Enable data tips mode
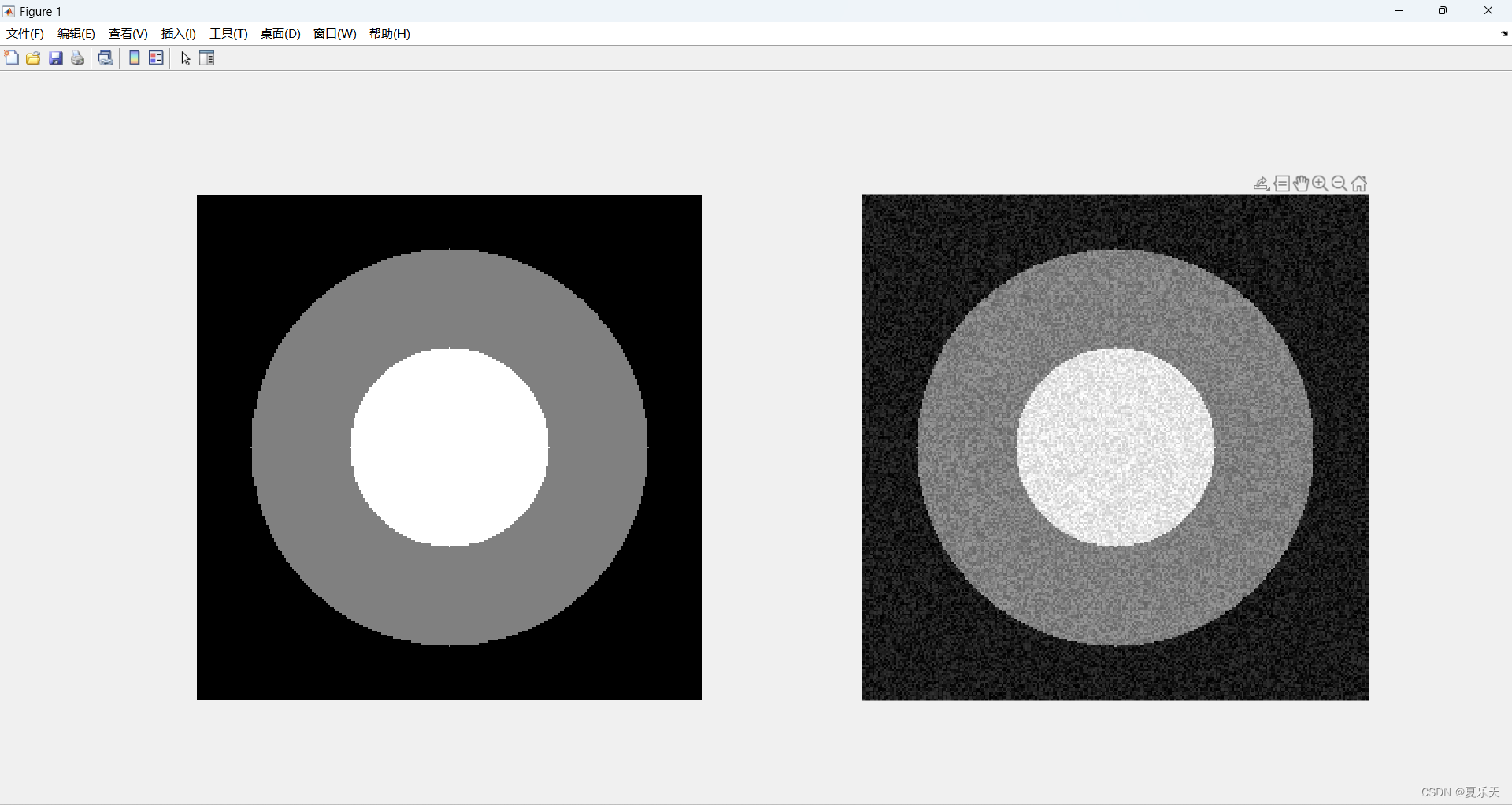Viewport: 1512px width, 805px height. coord(1283,184)
